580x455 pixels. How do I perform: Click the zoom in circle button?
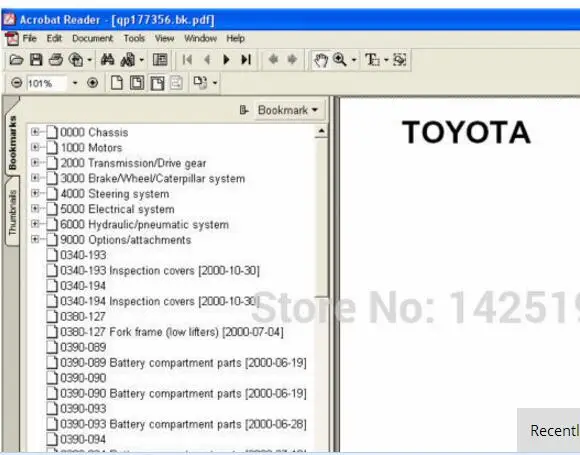click(x=92, y=82)
